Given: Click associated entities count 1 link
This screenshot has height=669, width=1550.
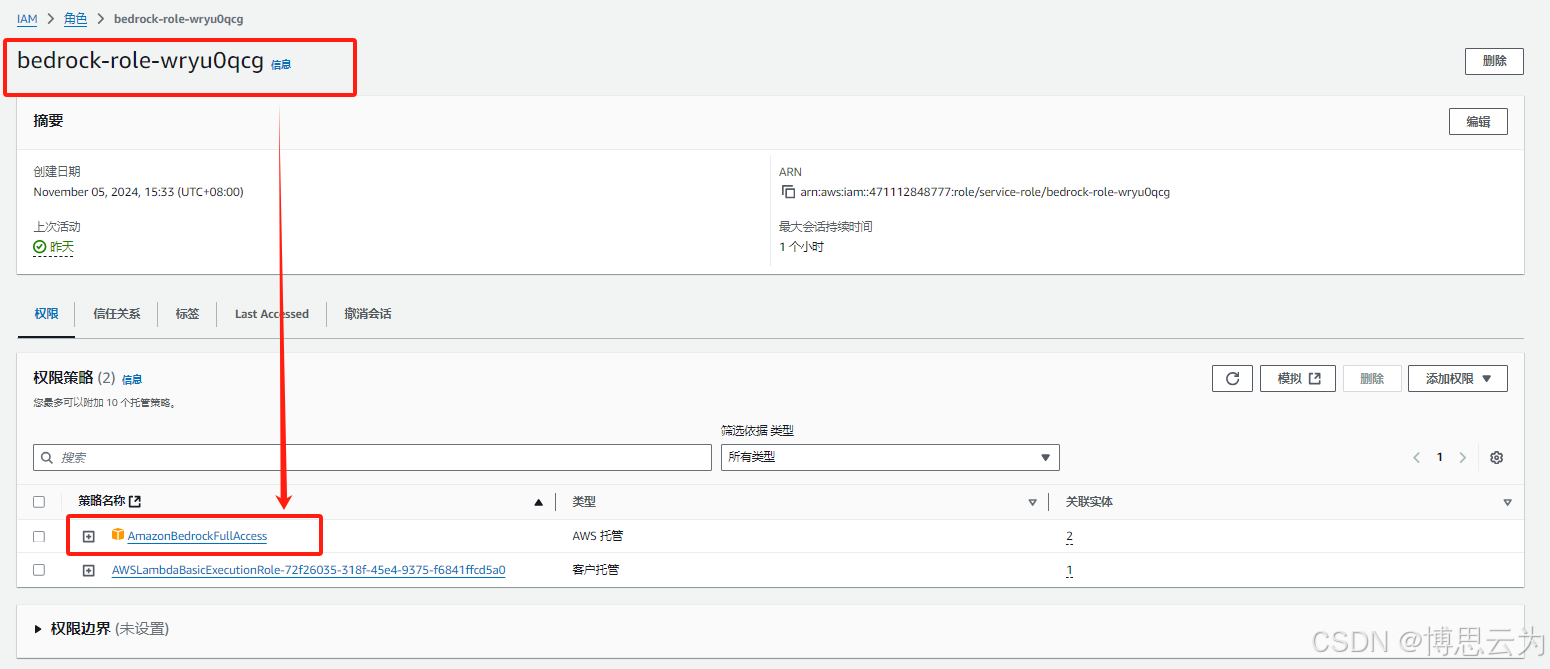Looking at the screenshot, I should (x=1069, y=571).
